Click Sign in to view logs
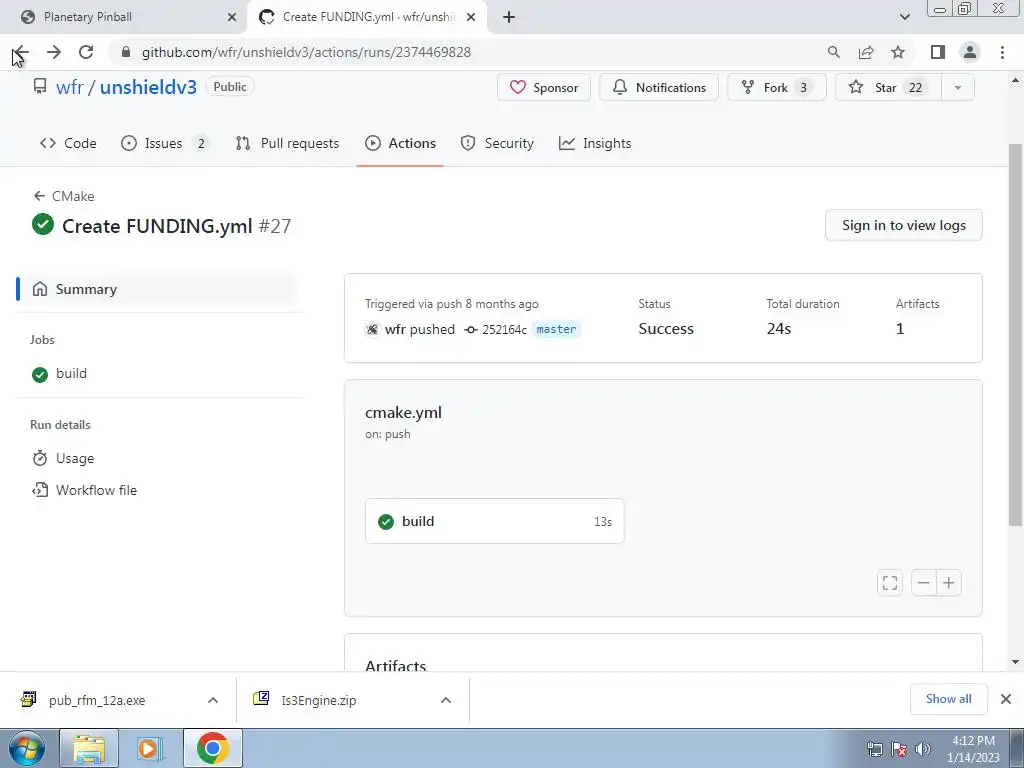The height and width of the screenshot is (768, 1024). click(903, 225)
